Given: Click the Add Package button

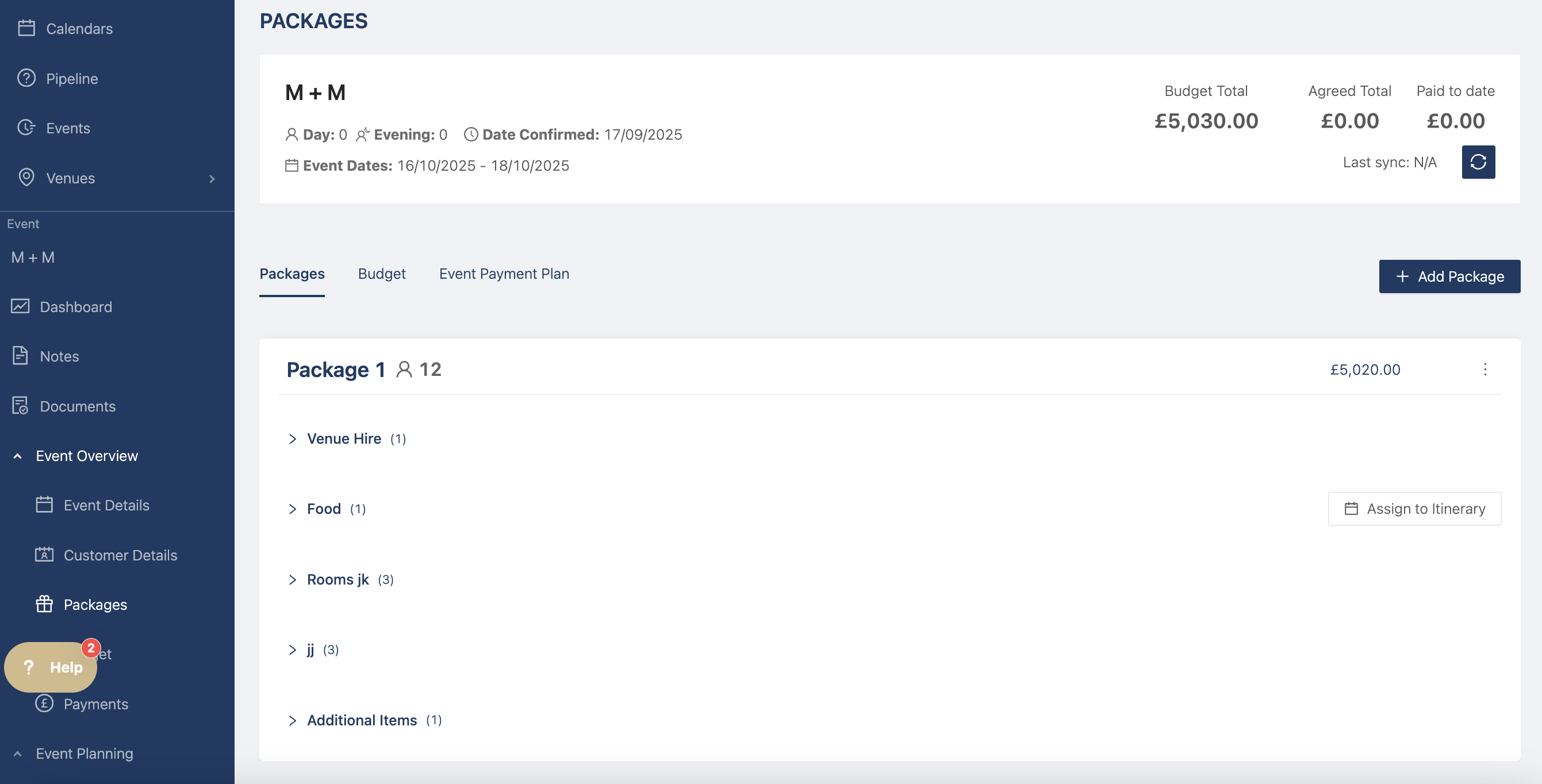Looking at the screenshot, I should 1449,276.
